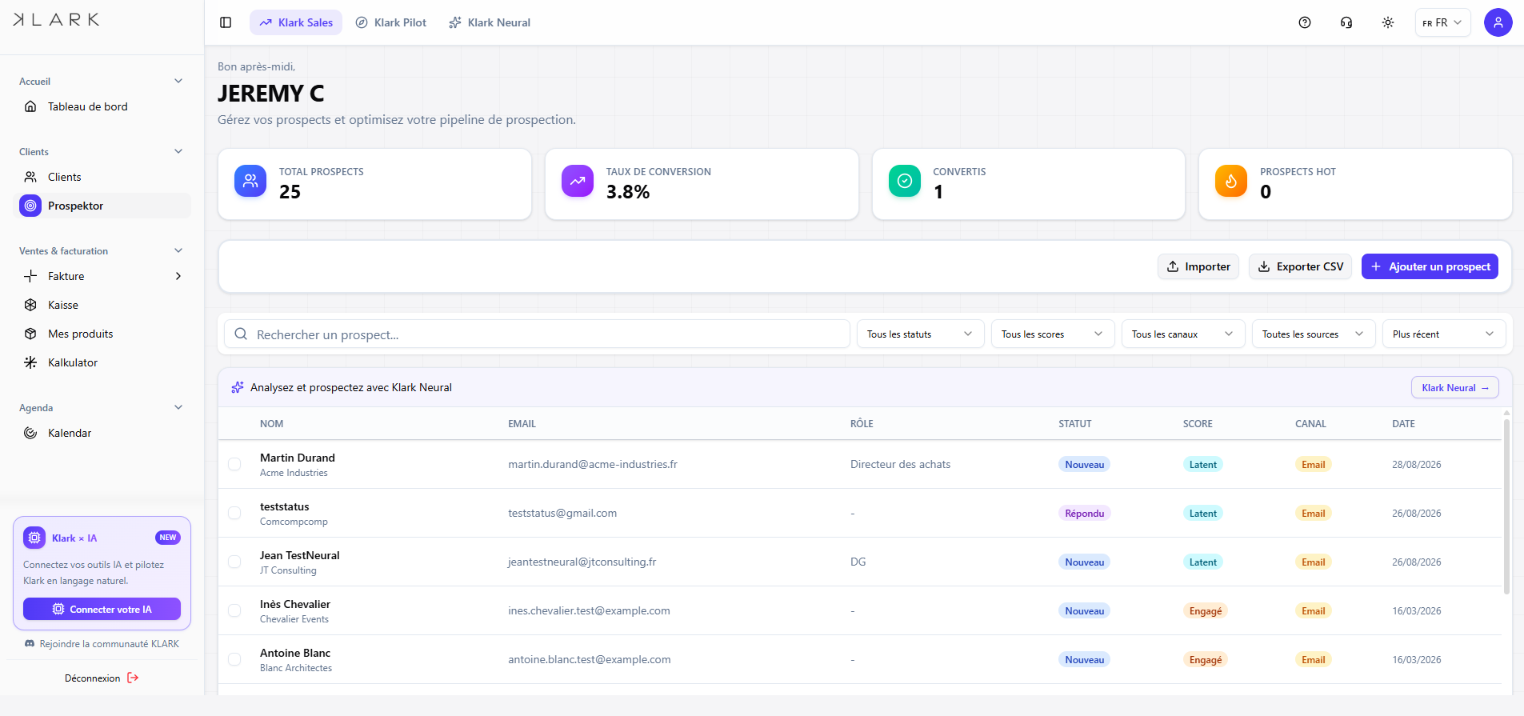The width and height of the screenshot is (1524, 716).
Task: Click the Total Prospects people icon
Action: pyautogui.click(x=250, y=181)
